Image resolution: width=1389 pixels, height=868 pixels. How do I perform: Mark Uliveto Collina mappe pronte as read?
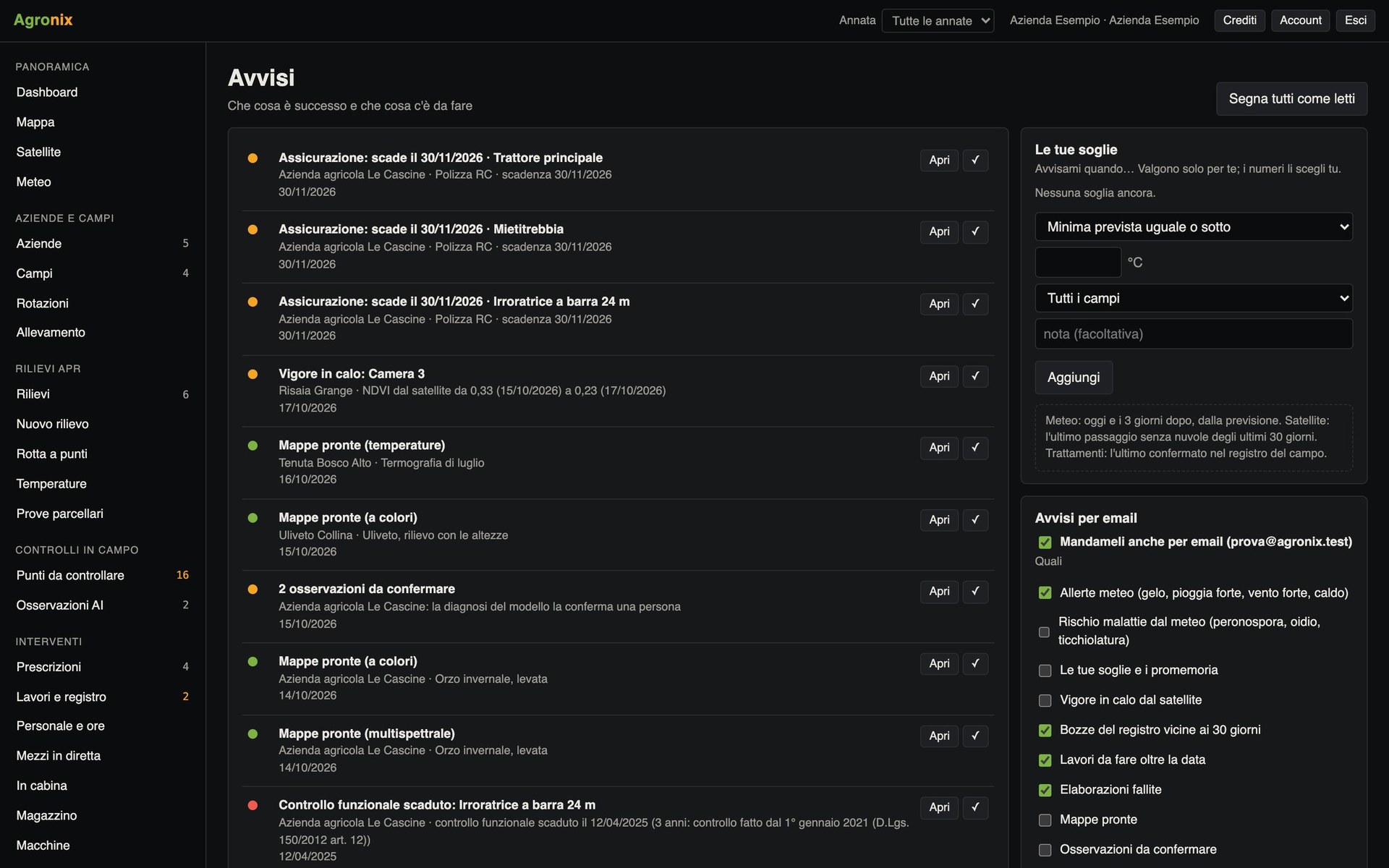click(x=975, y=520)
